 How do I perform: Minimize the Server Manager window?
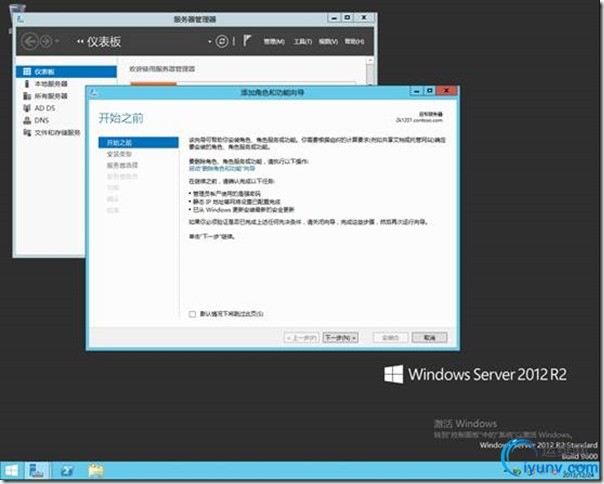point(334,18)
